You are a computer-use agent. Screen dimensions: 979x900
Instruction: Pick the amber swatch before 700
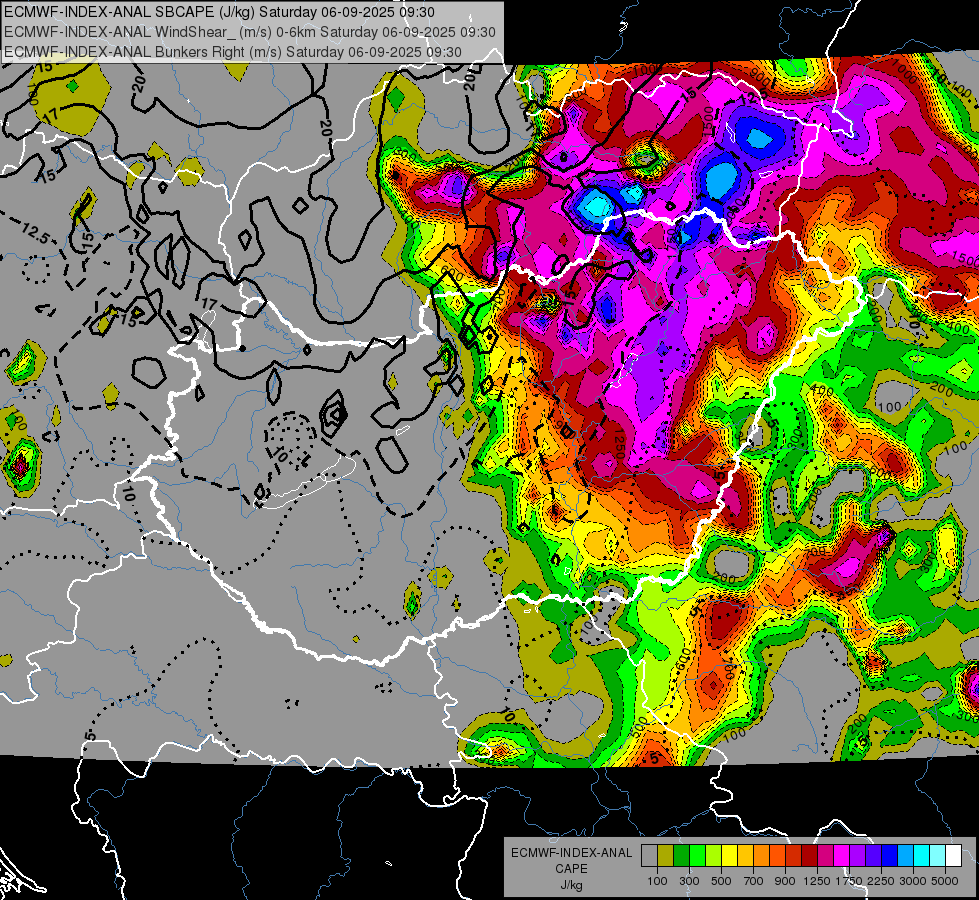click(745, 856)
